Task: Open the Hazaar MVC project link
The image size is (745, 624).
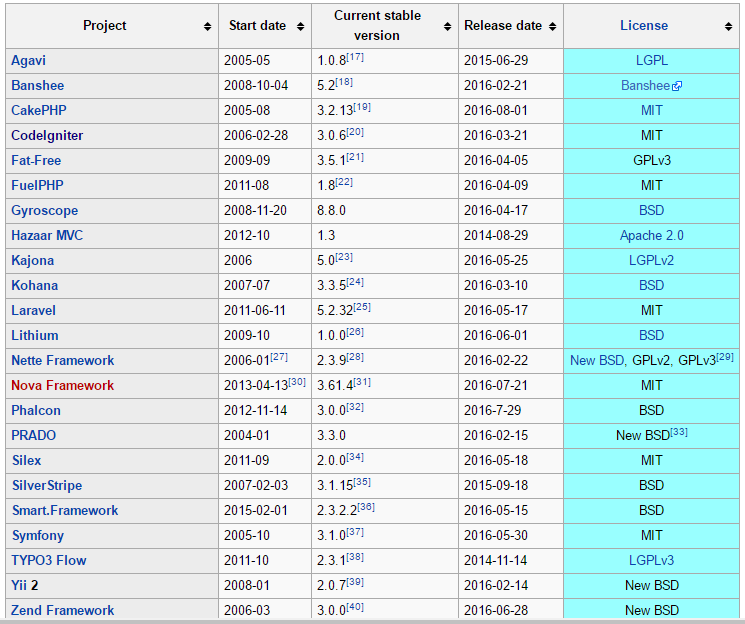Action: pyautogui.click(x=47, y=236)
